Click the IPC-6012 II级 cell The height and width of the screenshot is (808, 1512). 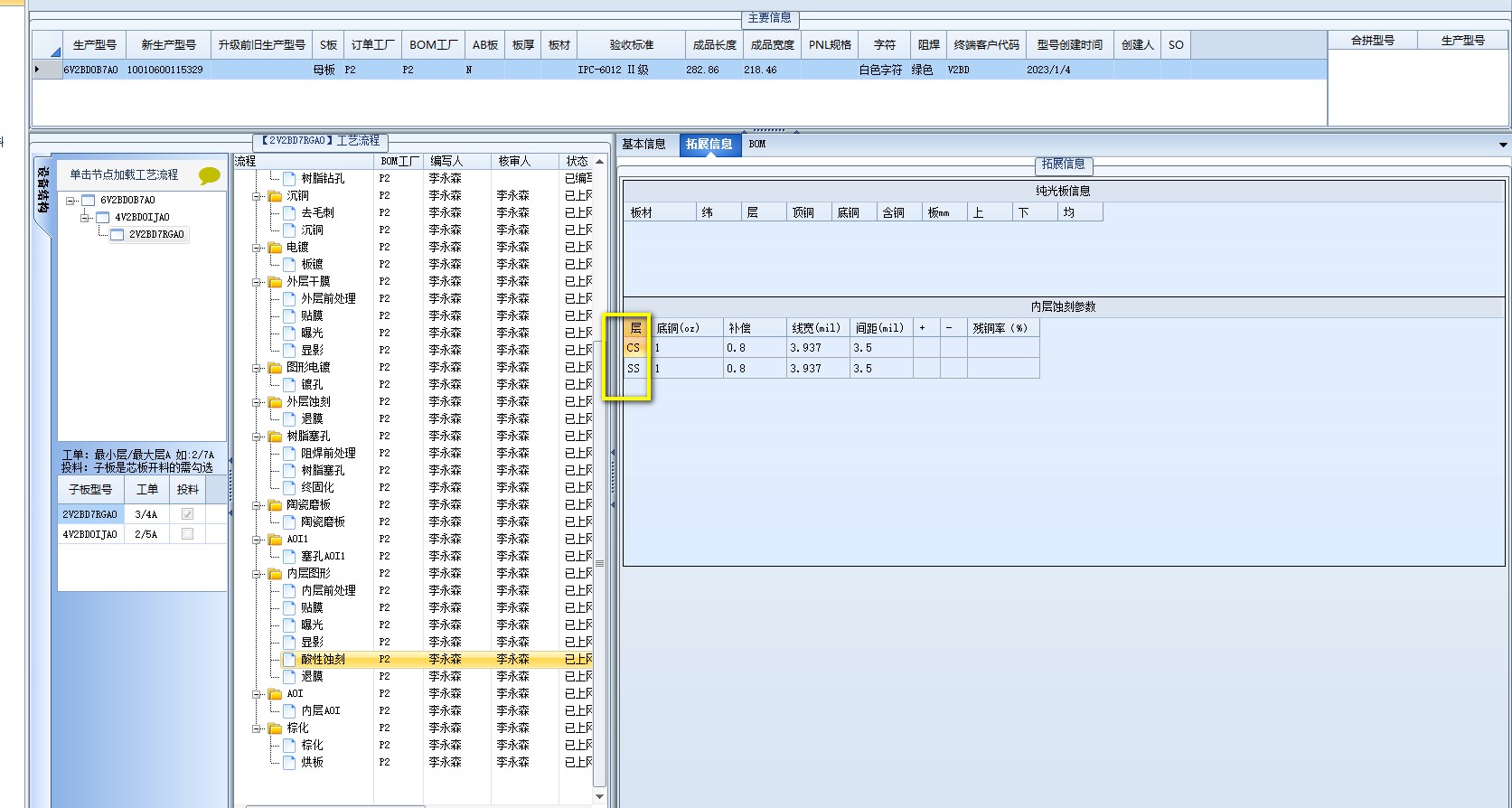(632, 70)
